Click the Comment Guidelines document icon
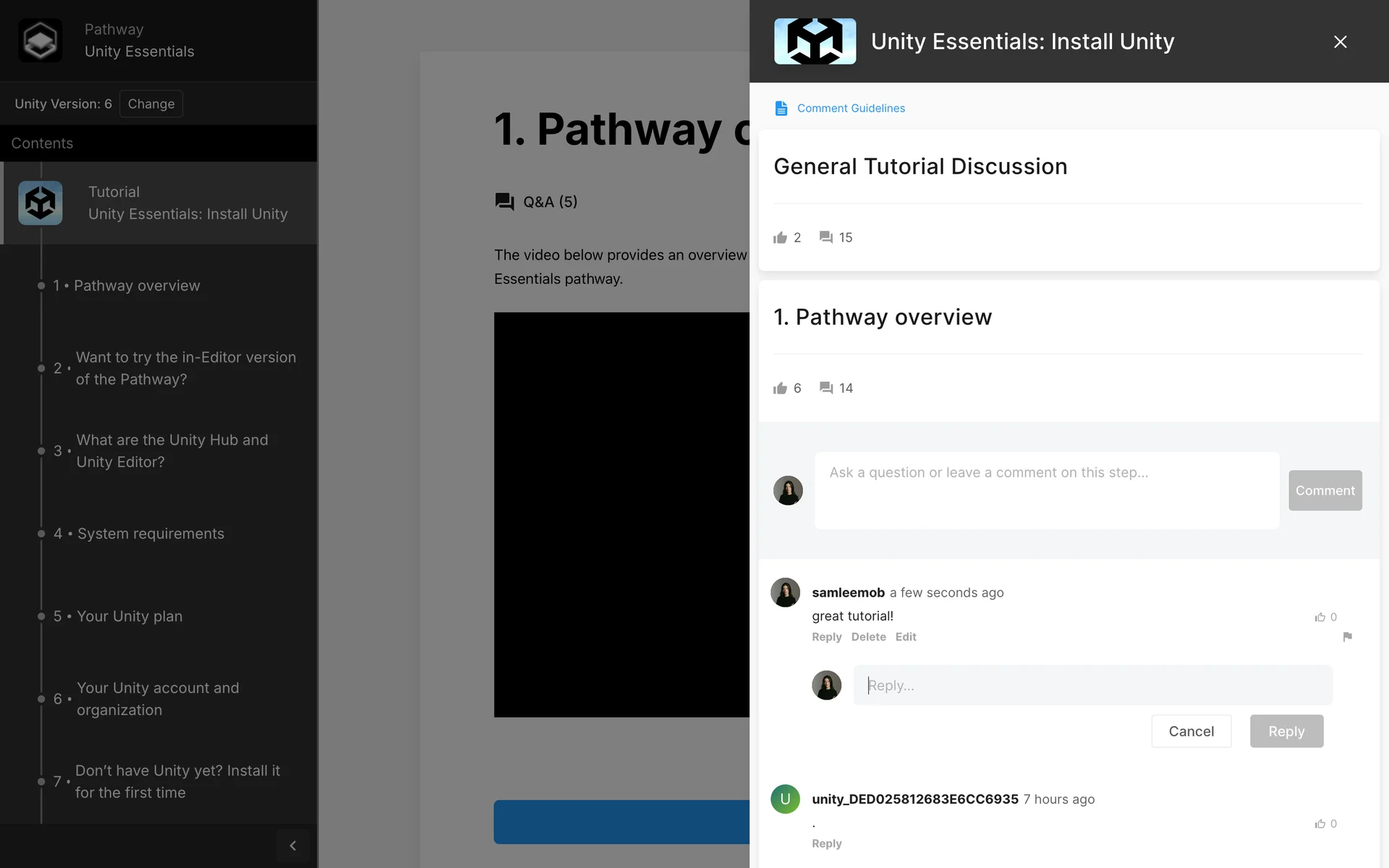 (x=781, y=109)
